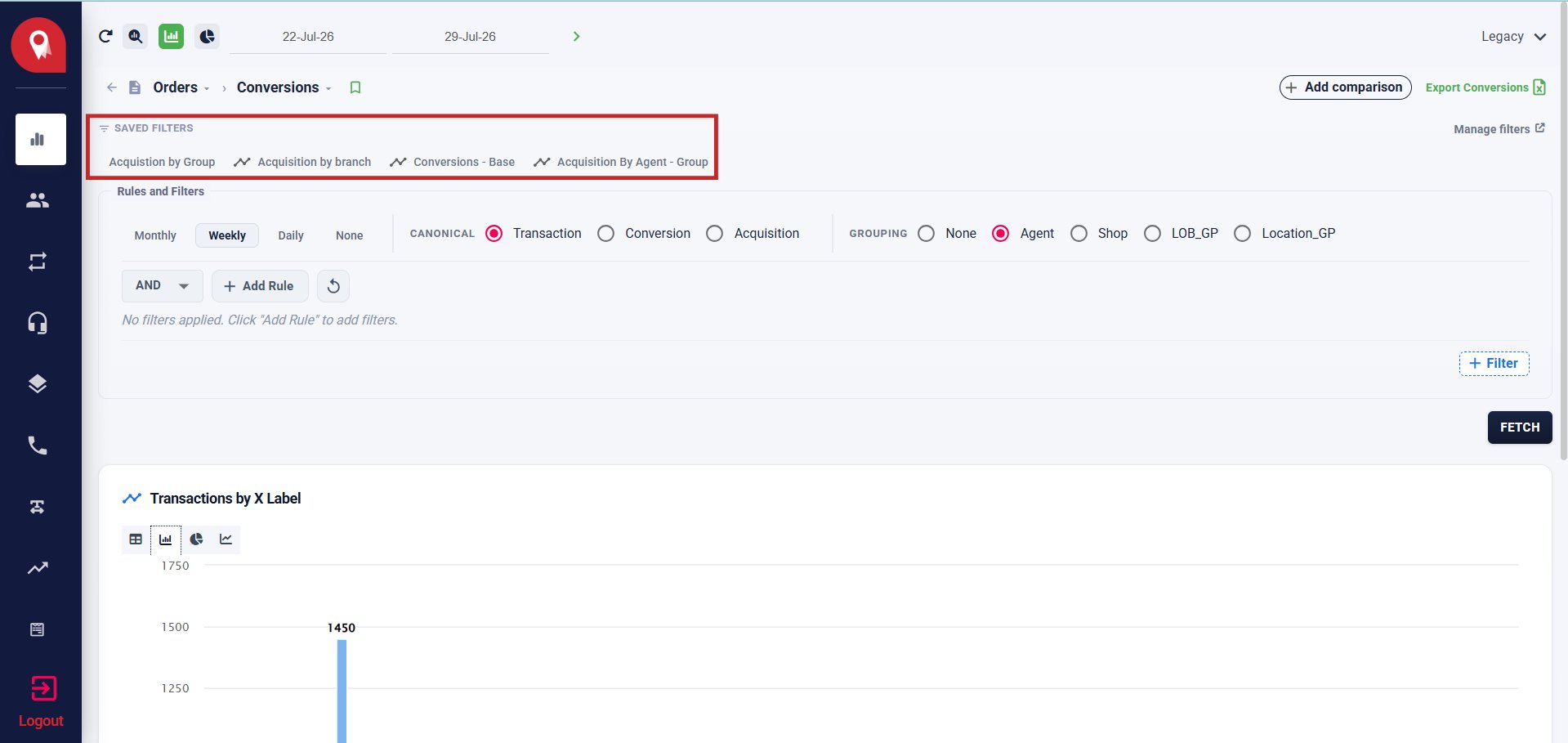Image resolution: width=1568 pixels, height=743 pixels.
Task: Open the users group sidebar icon
Action: point(38,200)
